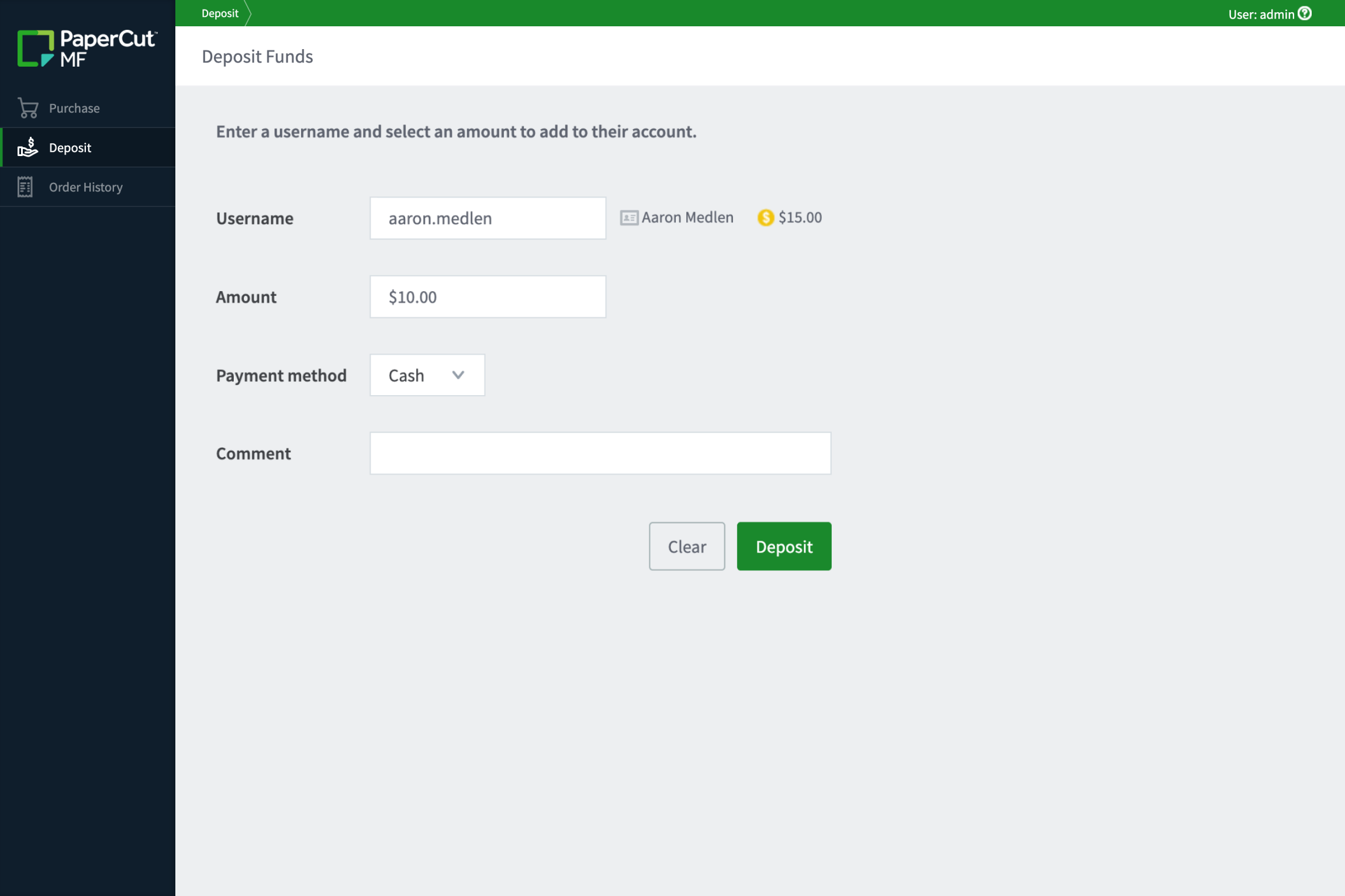Click the $15.00 balance display
This screenshot has height=896, width=1345.
point(800,217)
